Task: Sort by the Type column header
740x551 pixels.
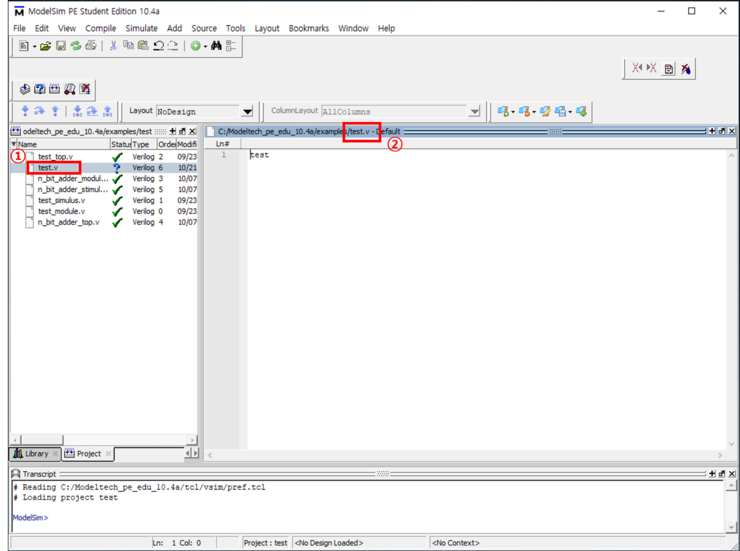Action: point(144,144)
